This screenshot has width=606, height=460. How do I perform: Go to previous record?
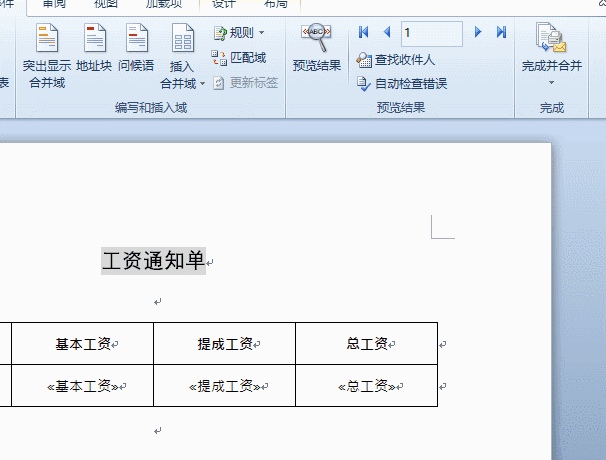click(387, 32)
